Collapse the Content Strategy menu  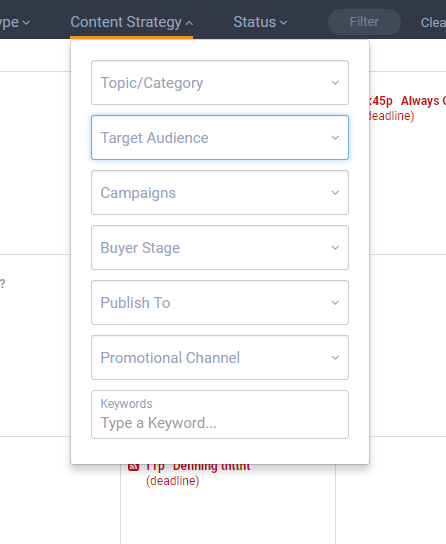[x=131, y=22]
